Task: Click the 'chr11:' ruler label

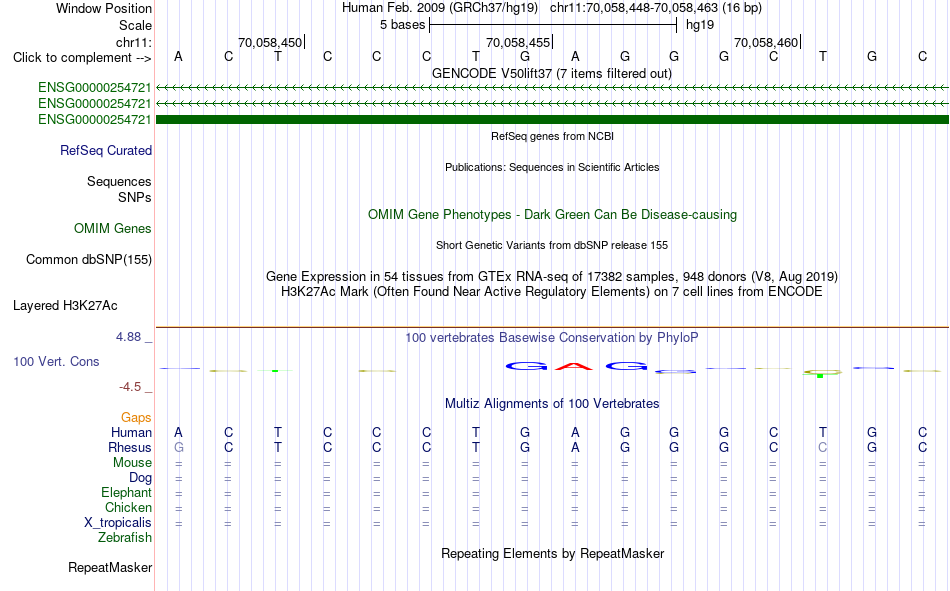Action: click(133, 42)
